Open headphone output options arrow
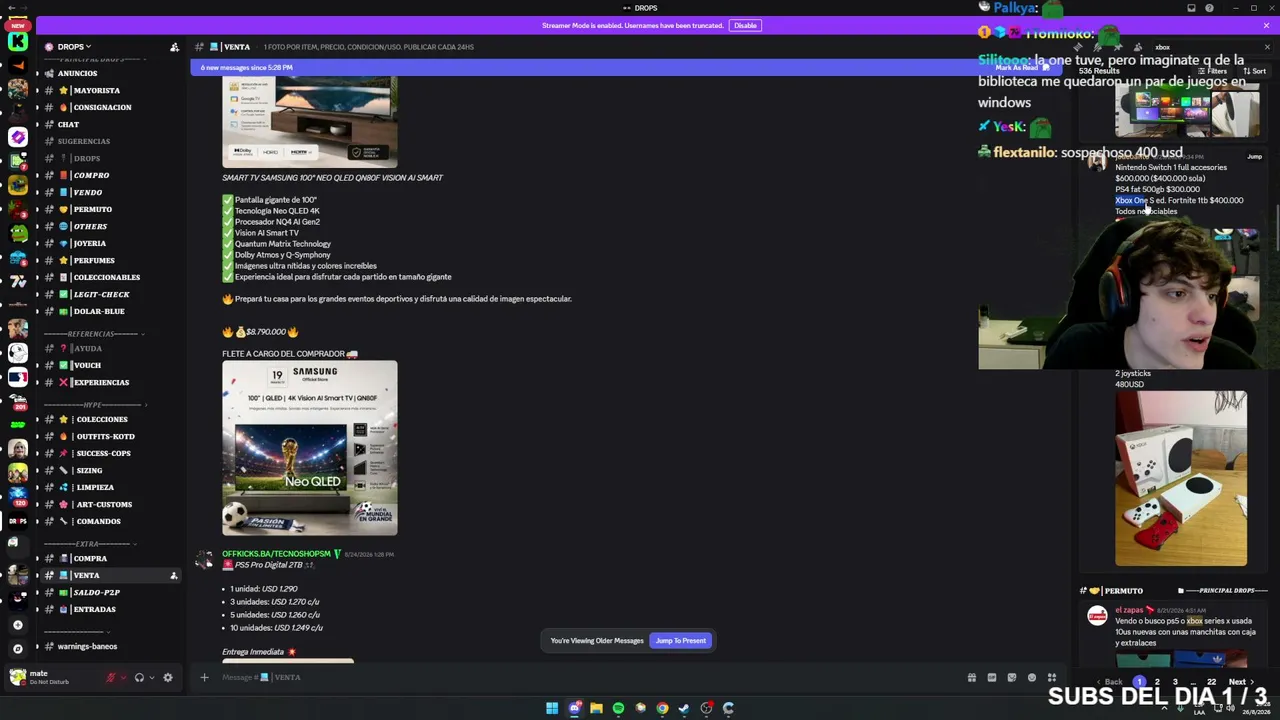The image size is (1280, 720). click(152, 678)
